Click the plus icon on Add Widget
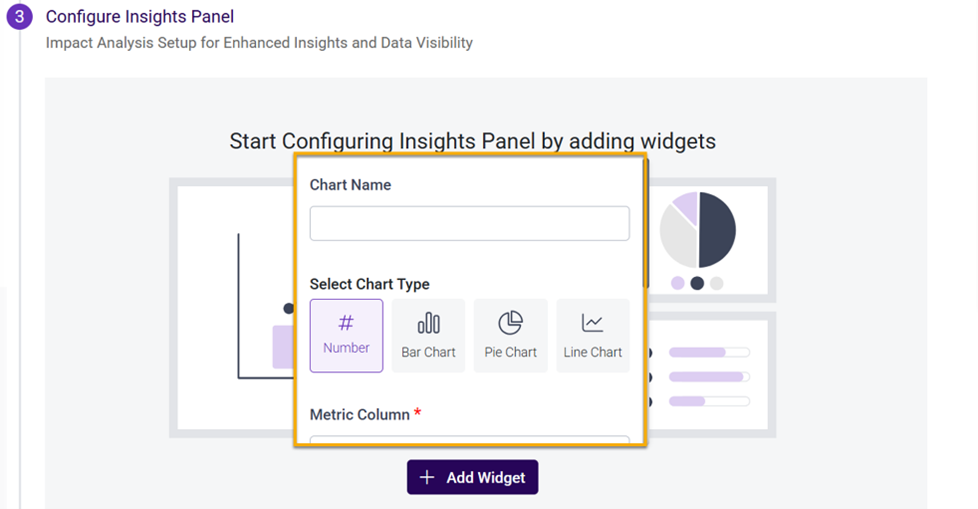 pos(427,478)
